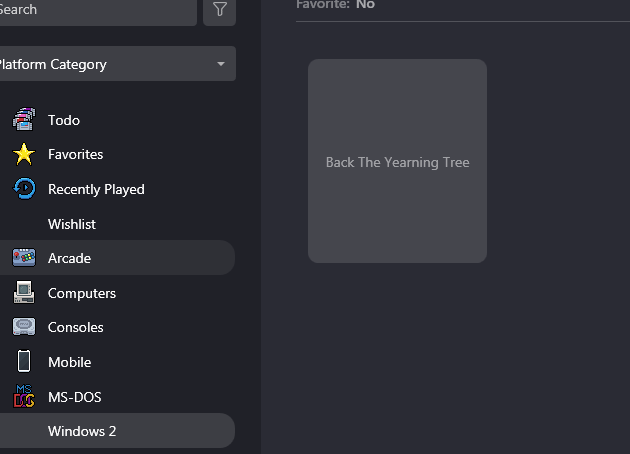Click the Mobile phone icon
This screenshot has width=630, height=454.
(24, 361)
